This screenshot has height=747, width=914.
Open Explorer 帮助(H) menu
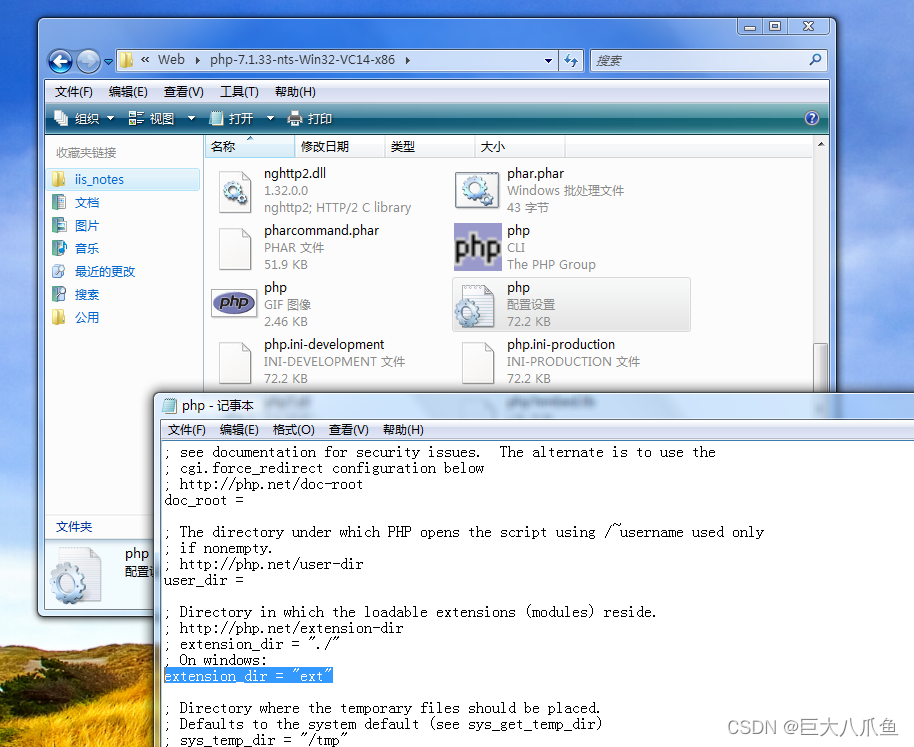point(295,92)
